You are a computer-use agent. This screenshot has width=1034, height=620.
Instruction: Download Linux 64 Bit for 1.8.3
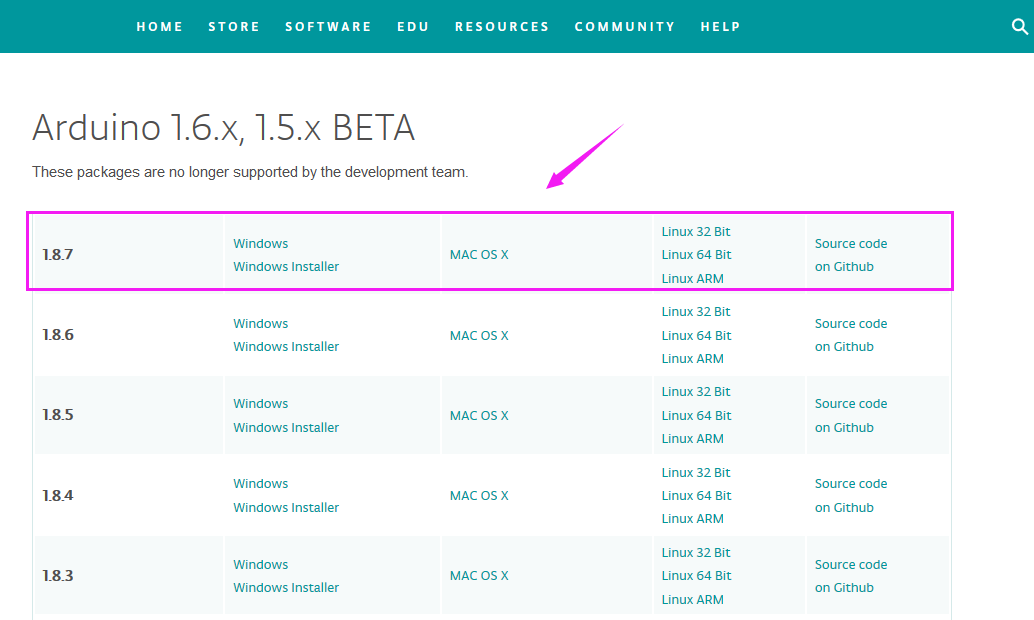(696, 576)
